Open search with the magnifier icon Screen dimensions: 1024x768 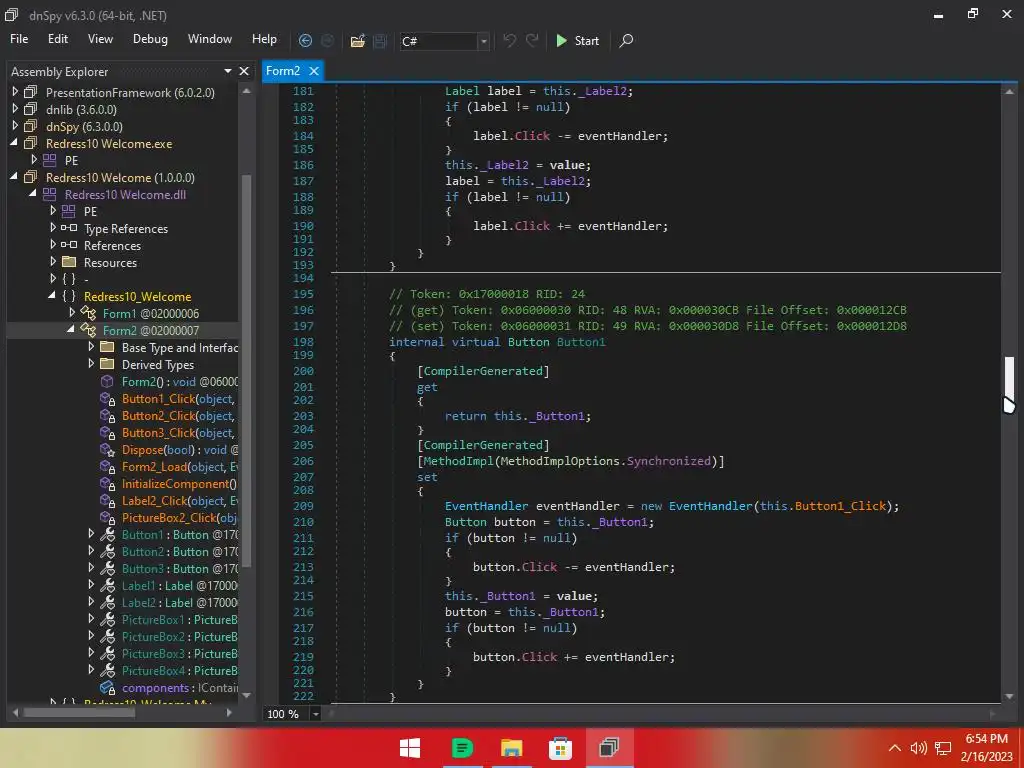(x=626, y=40)
